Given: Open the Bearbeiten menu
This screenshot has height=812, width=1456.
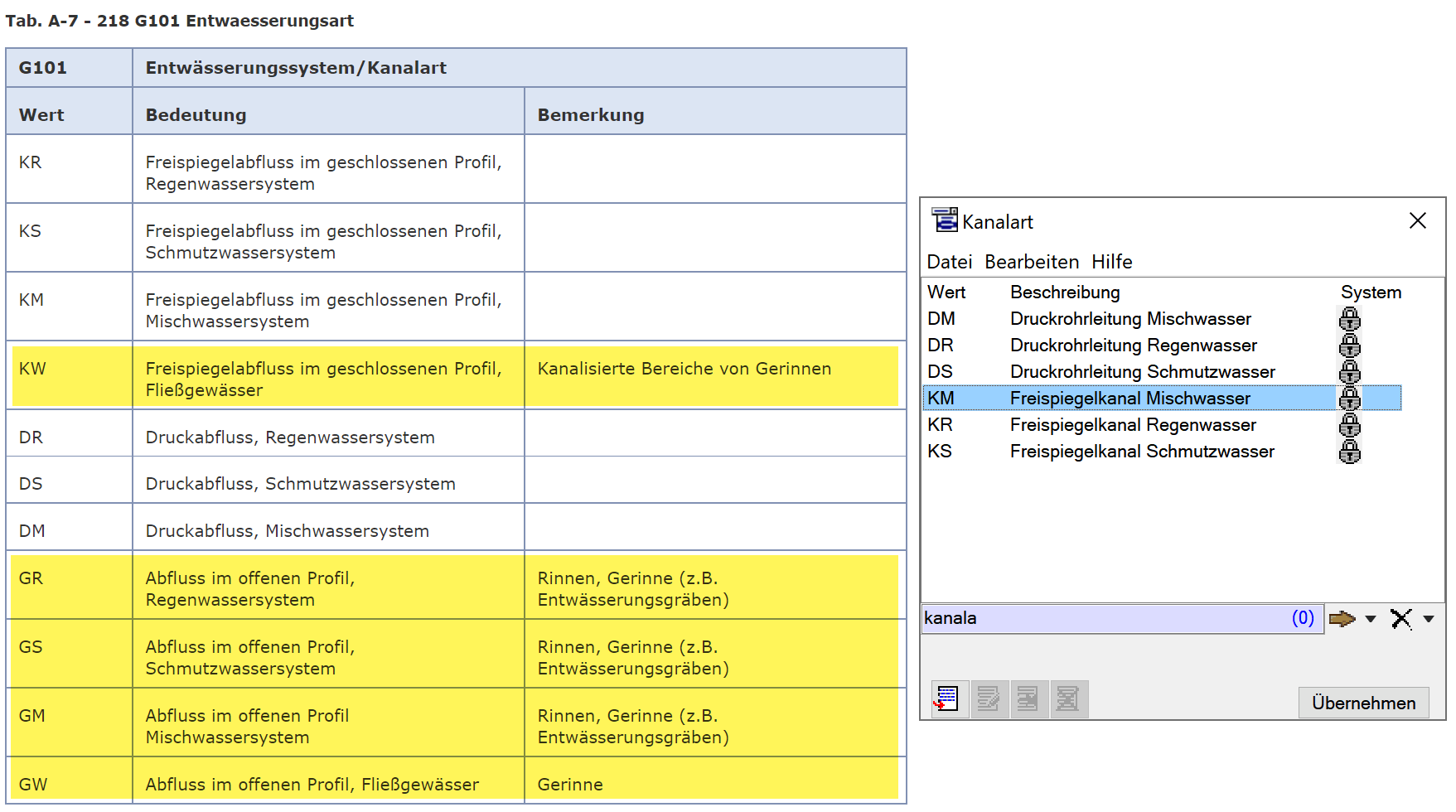Looking at the screenshot, I should point(1032,262).
